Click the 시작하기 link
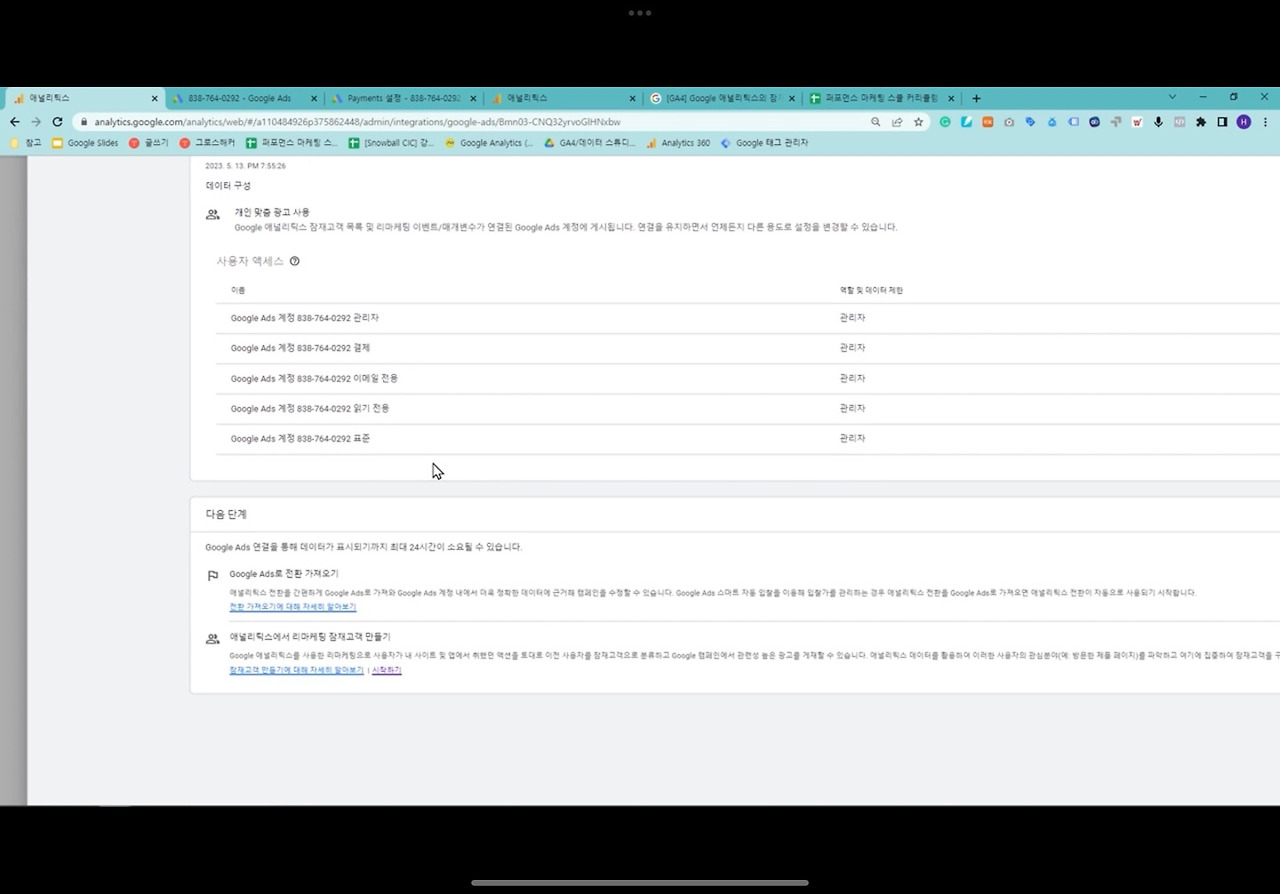 pyautogui.click(x=386, y=670)
